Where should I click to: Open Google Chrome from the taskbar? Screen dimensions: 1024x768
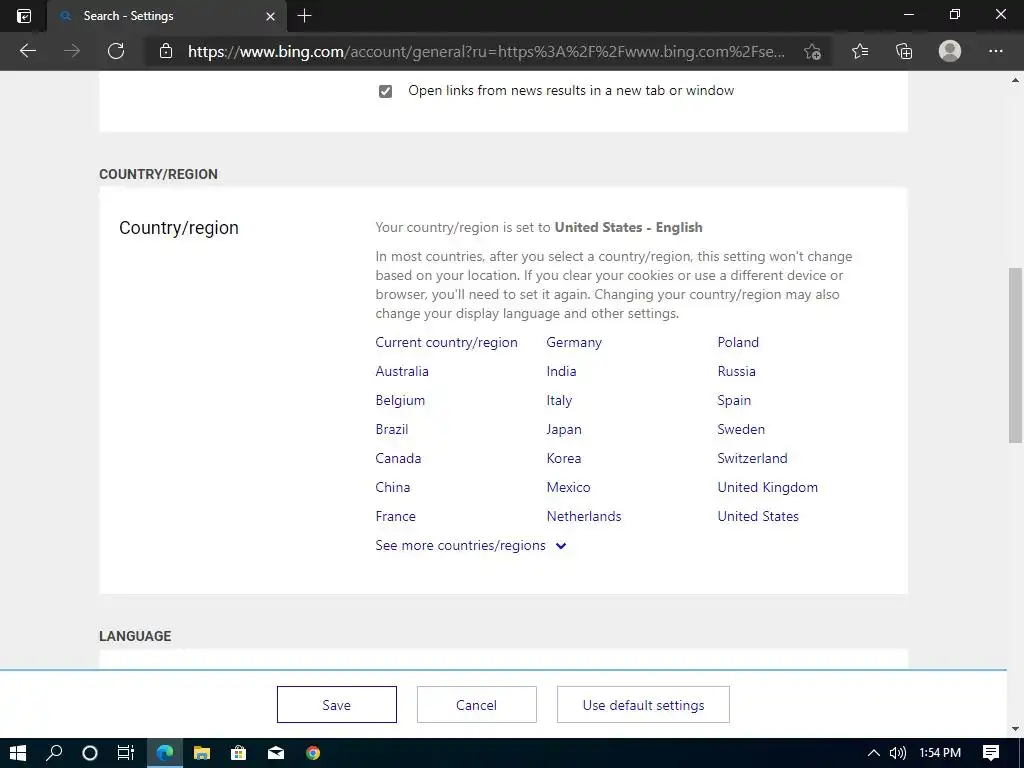[x=313, y=753]
